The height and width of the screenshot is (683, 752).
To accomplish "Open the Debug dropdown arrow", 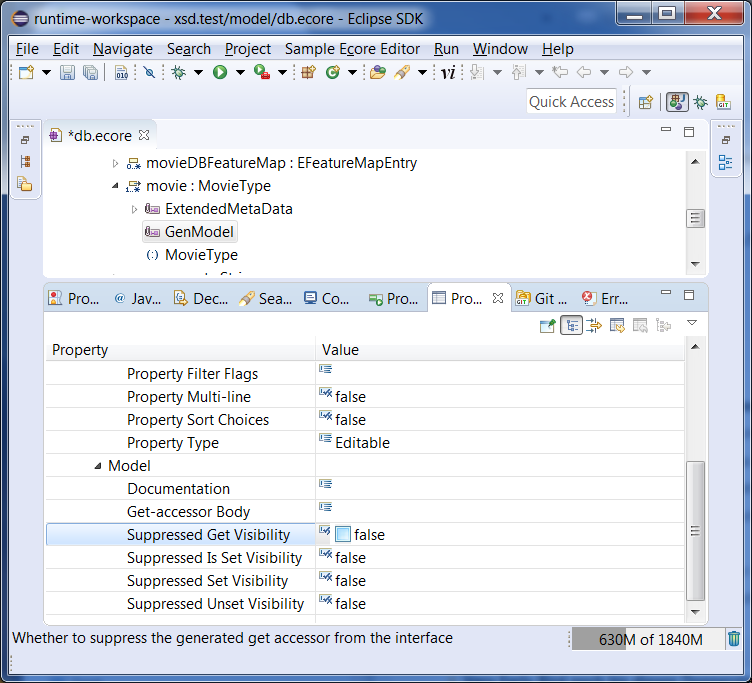I will (x=198, y=72).
